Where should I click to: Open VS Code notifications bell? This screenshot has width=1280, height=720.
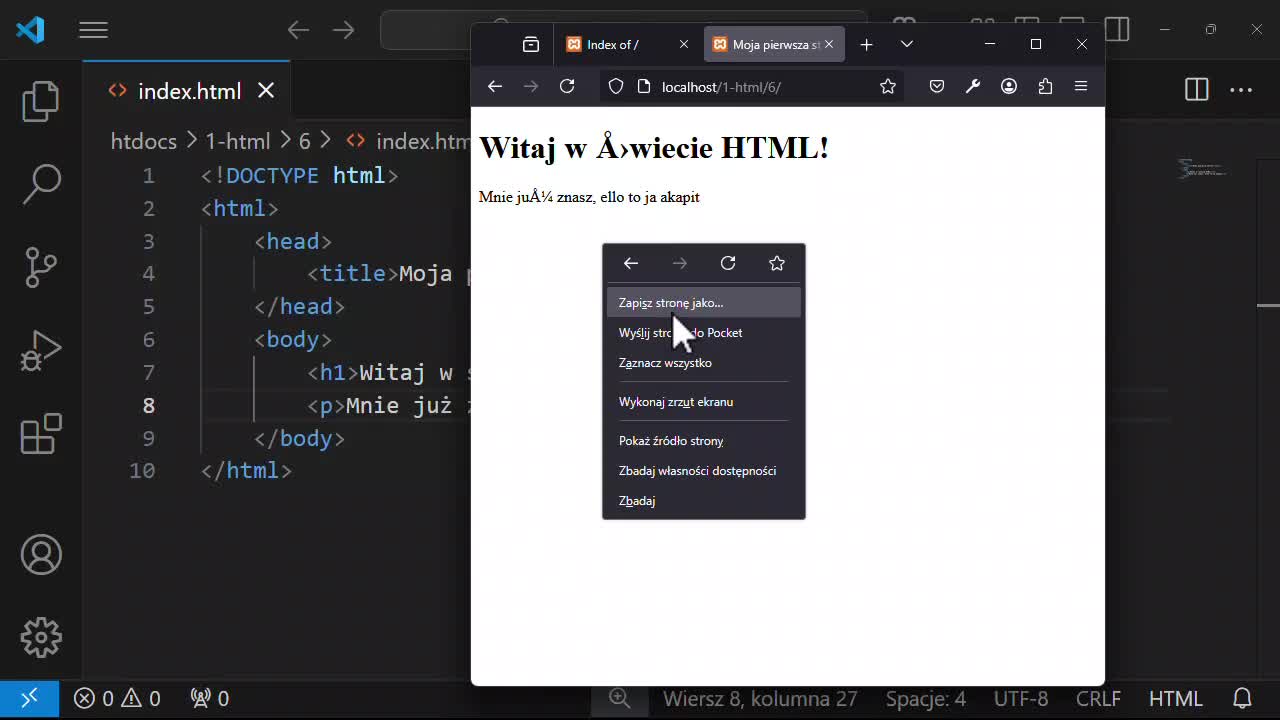pyautogui.click(x=1242, y=698)
